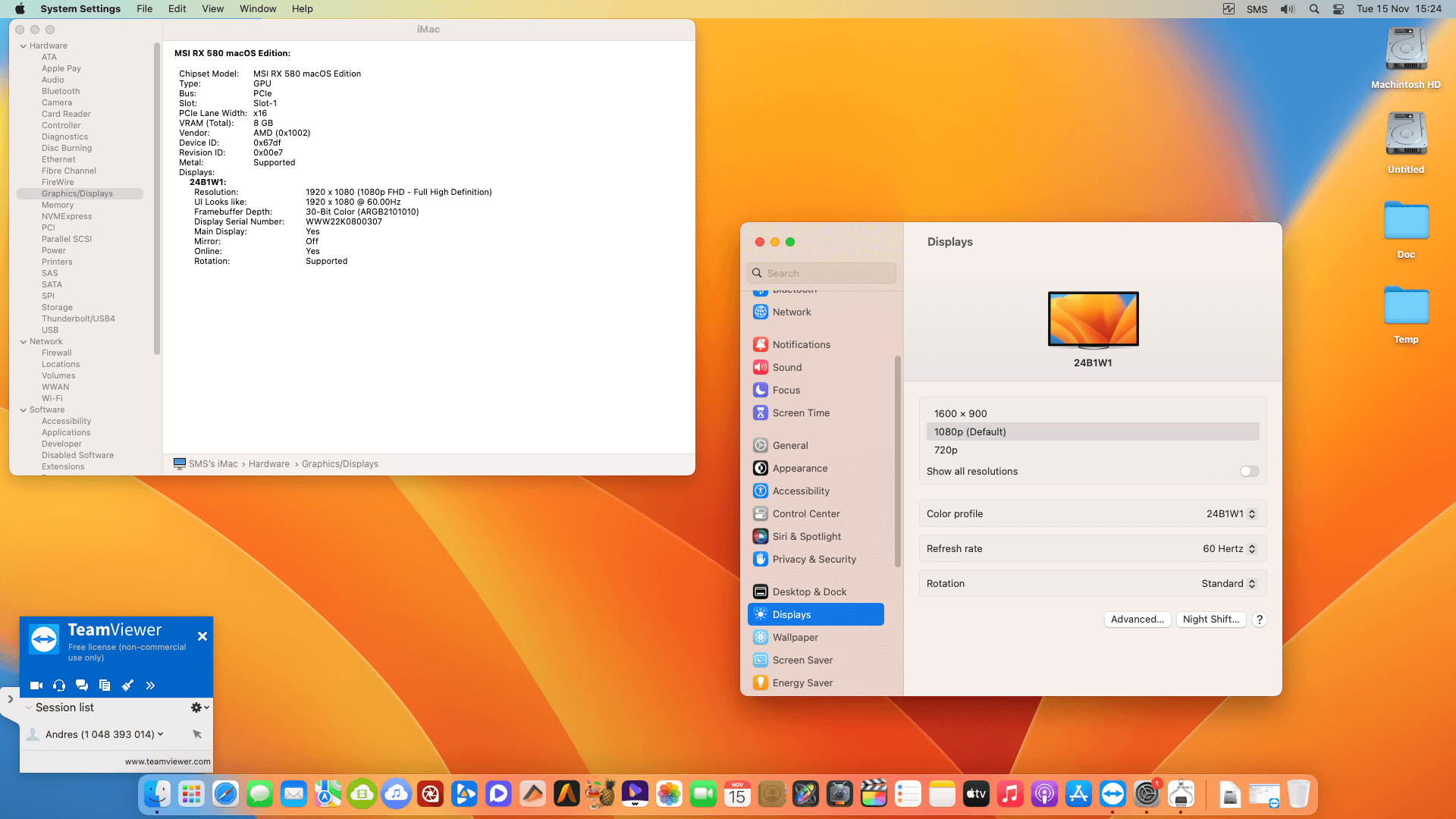Viewport: 1456px width, 819px height.
Task: Open Control Center in the menu bar
Action: pyautogui.click(x=1338, y=9)
